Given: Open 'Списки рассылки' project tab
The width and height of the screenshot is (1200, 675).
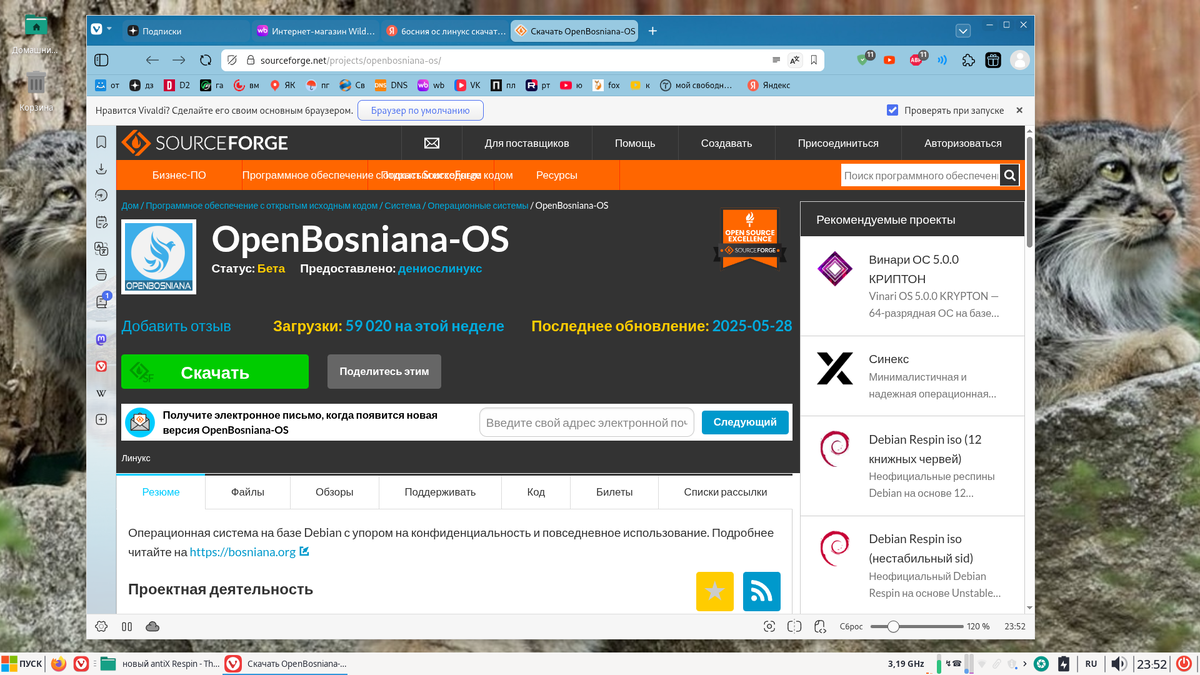Looking at the screenshot, I should click(726, 492).
